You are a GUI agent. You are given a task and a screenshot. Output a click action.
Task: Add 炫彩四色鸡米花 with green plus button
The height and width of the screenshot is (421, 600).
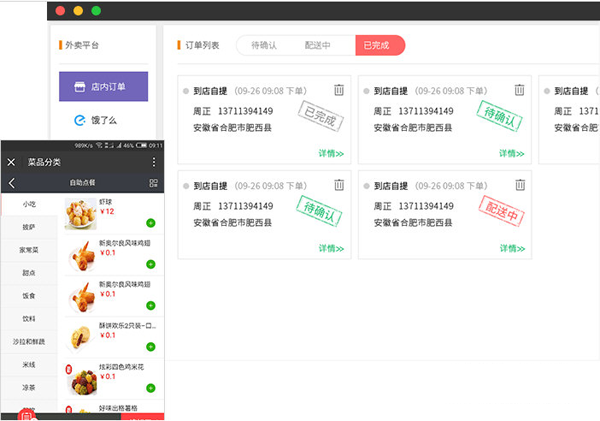(151, 388)
